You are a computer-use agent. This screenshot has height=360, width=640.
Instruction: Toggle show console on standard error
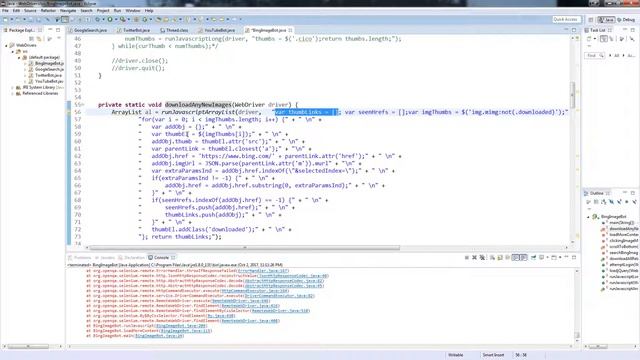[524, 258]
